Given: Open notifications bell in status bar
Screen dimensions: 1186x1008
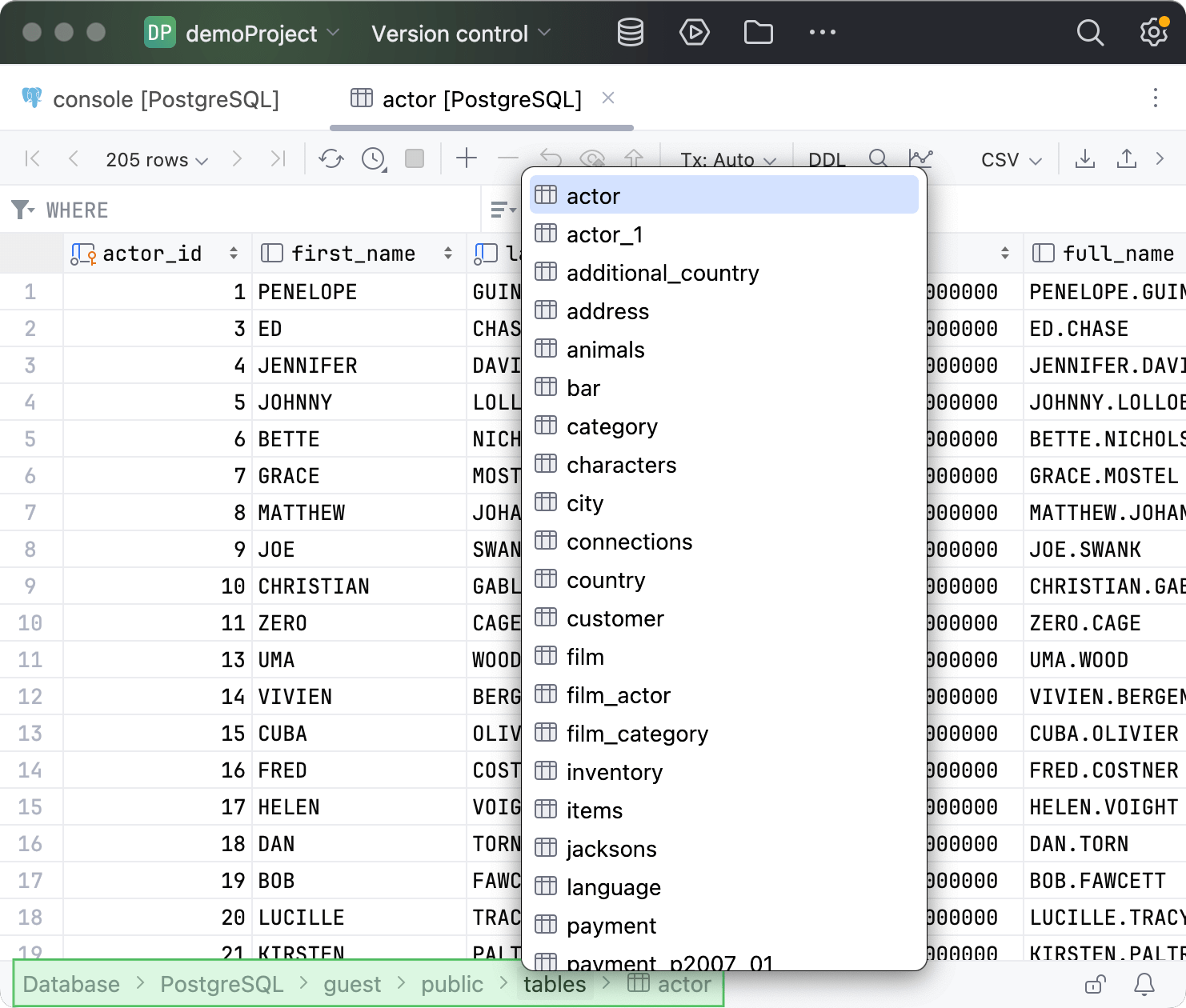Looking at the screenshot, I should [x=1144, y=984].
